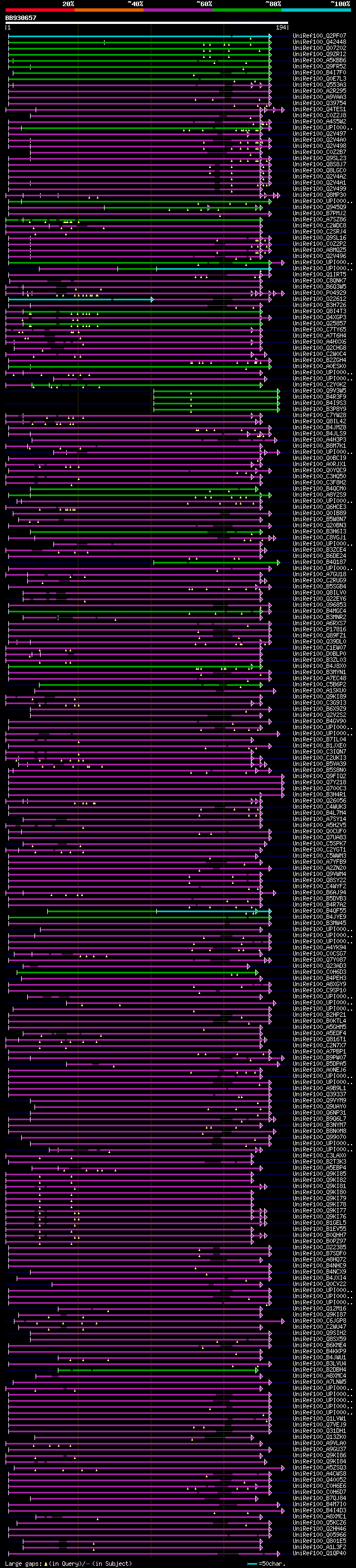The image size is (356, 1568).
Task: Select hit label UniRef100_C0Z2J8
Action: point(319,115)
